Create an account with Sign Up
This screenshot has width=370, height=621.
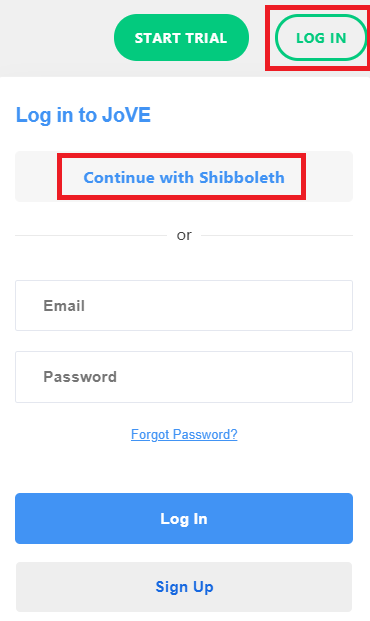point(184,587)
